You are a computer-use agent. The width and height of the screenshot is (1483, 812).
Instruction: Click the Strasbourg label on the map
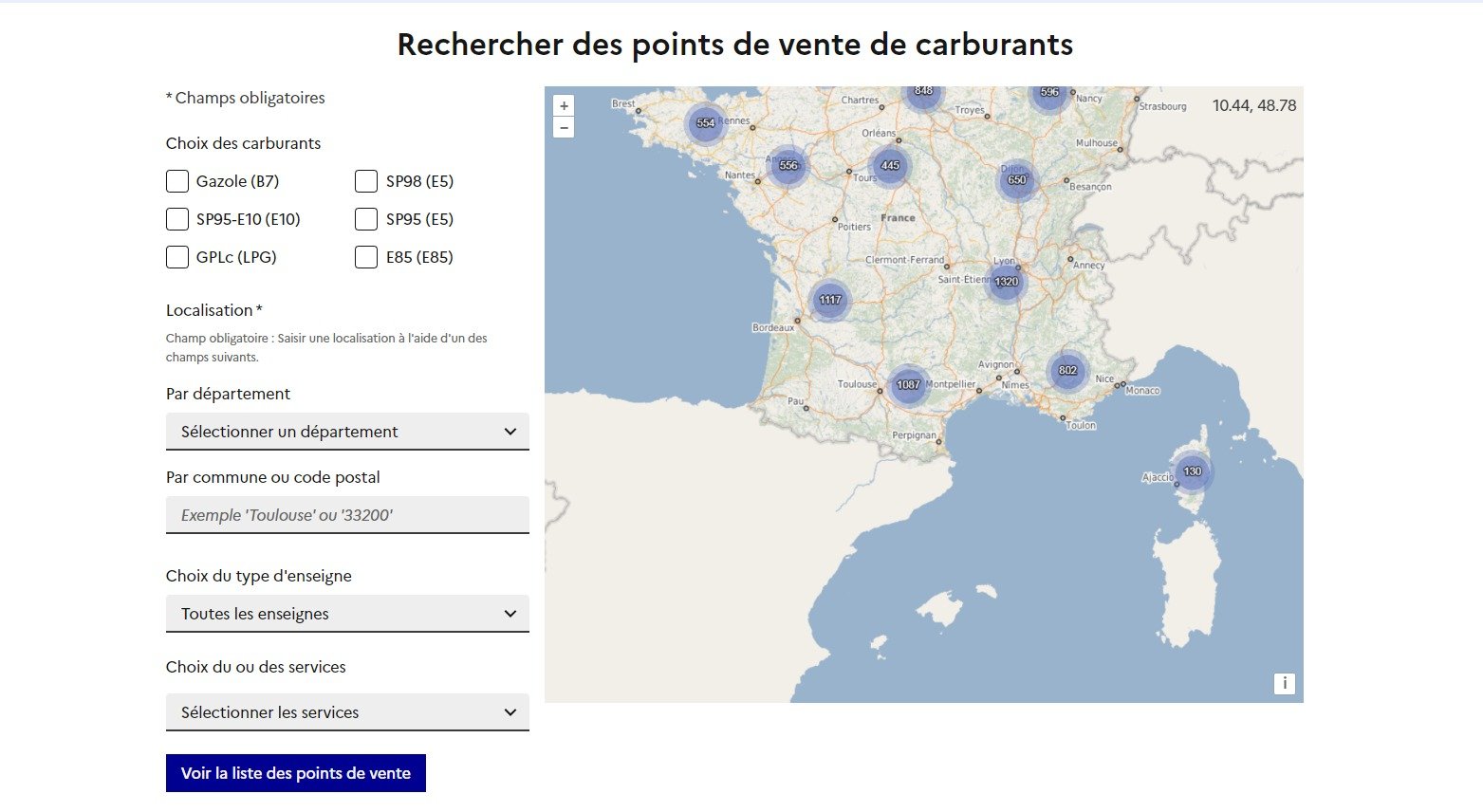tap(1162, 106)
